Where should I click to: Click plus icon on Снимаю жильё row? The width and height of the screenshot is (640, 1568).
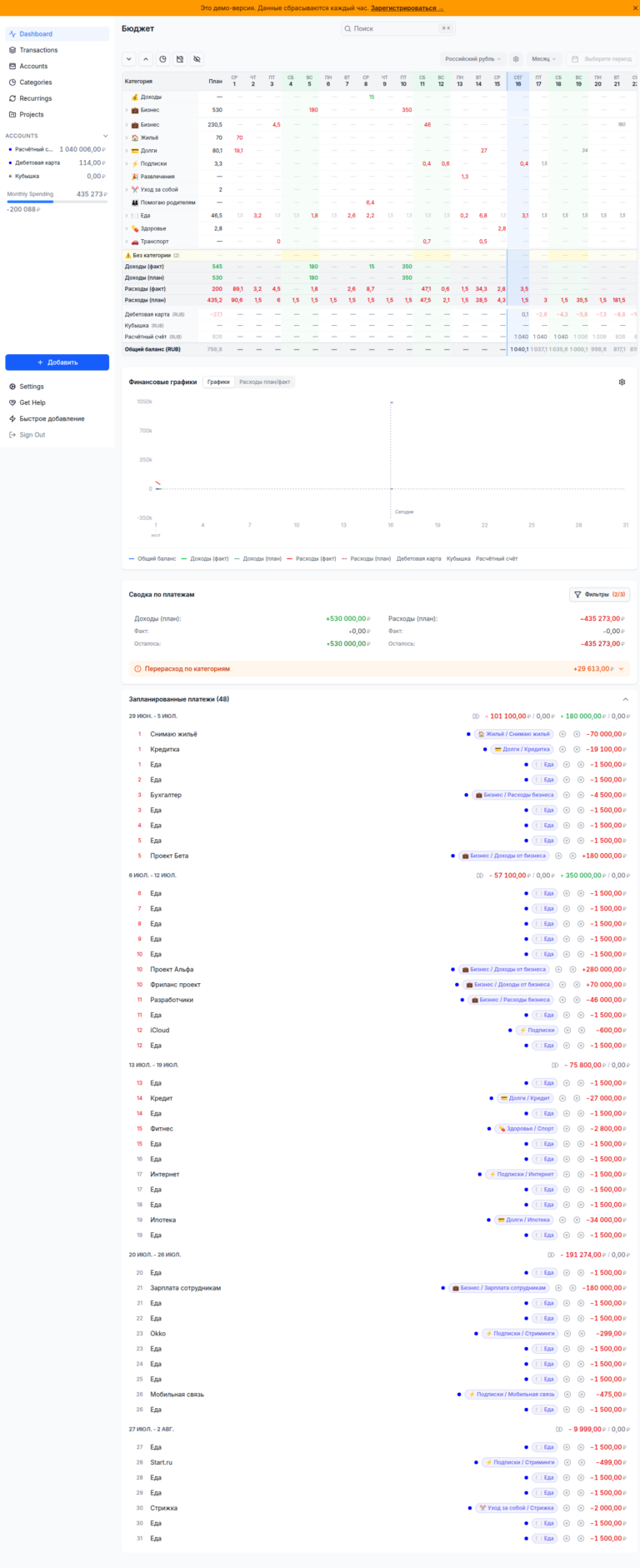[562, 734]
